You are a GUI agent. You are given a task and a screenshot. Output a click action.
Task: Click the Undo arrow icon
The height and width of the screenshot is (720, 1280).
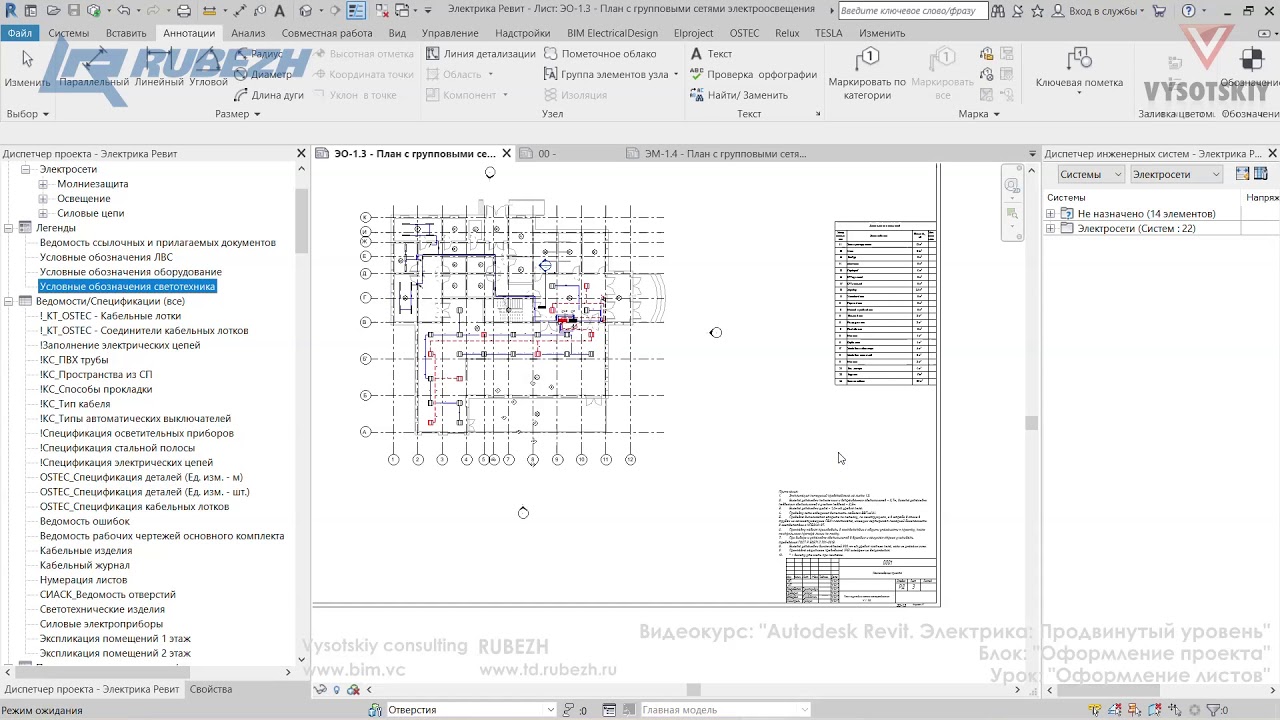pos(124,11)
